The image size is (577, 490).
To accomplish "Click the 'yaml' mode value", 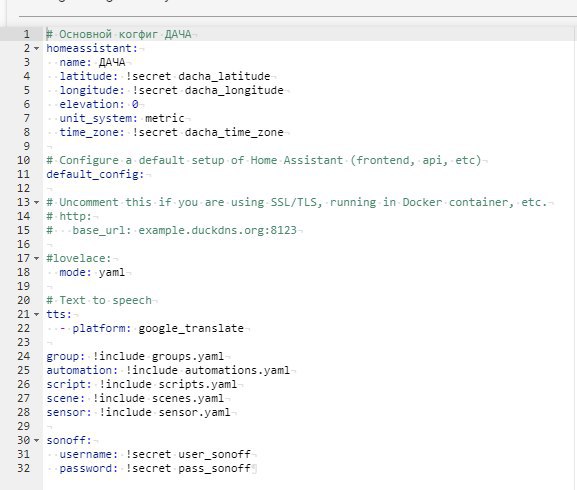I will [112, 272].
